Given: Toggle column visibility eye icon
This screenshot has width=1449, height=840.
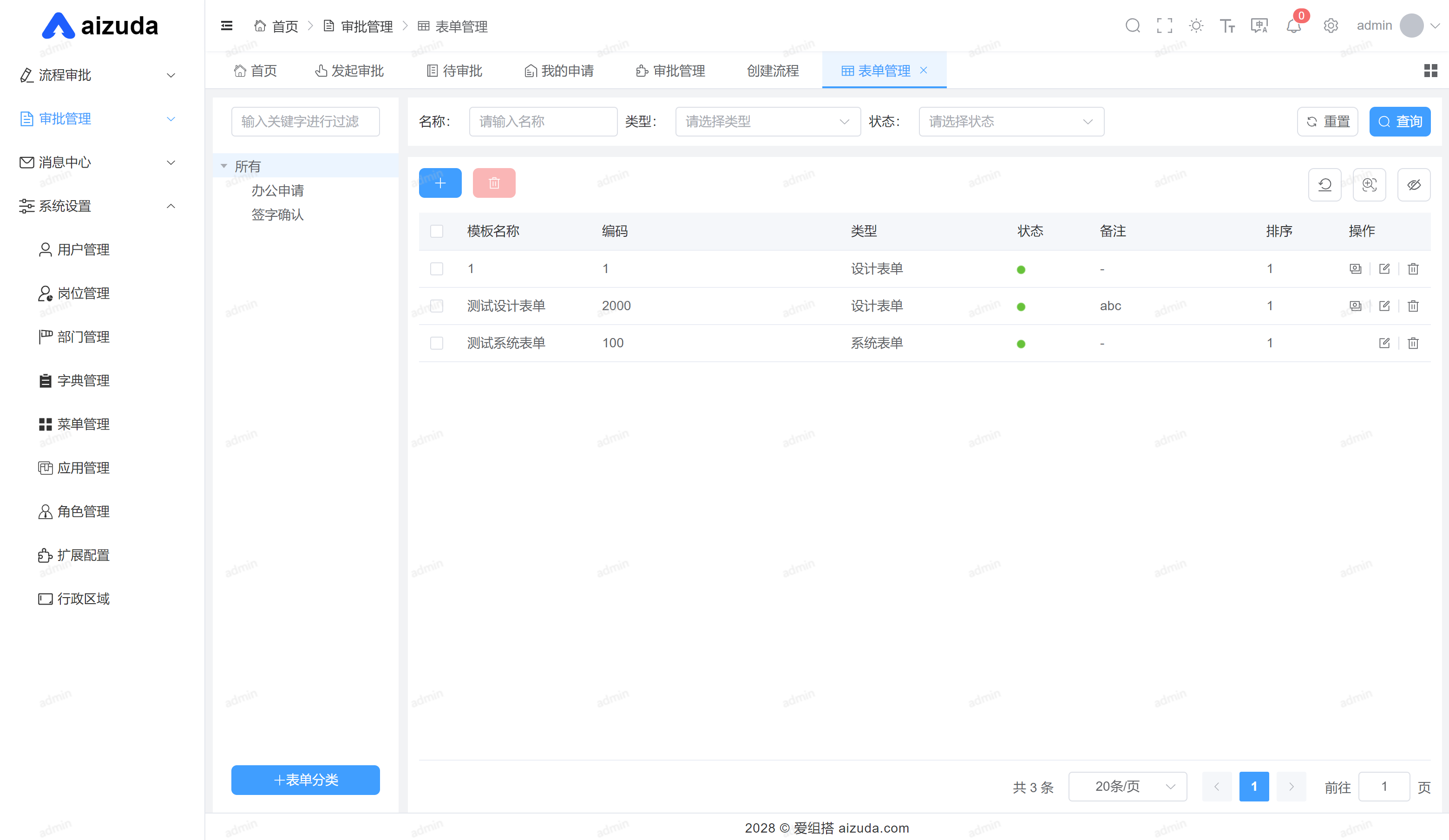Looking at the screenshot, I should click(x=1413, y=184).
